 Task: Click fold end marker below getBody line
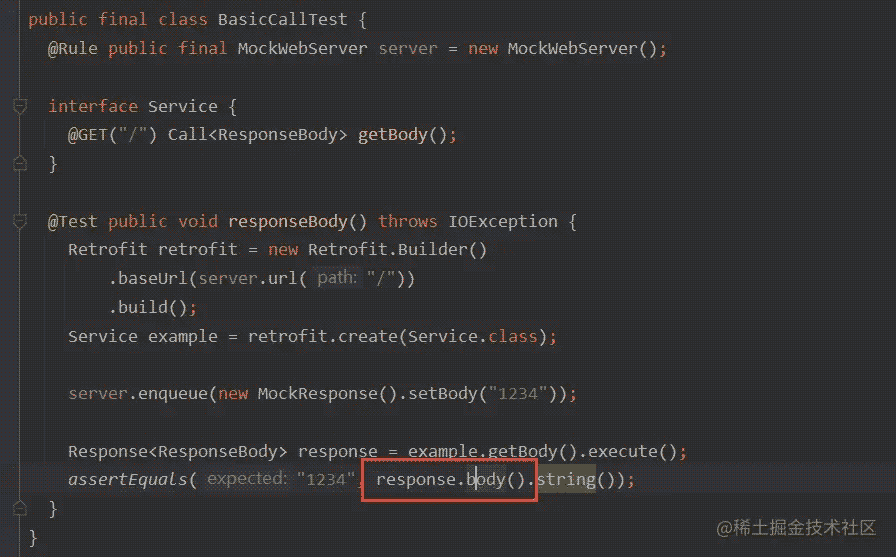tap(20, 164)
